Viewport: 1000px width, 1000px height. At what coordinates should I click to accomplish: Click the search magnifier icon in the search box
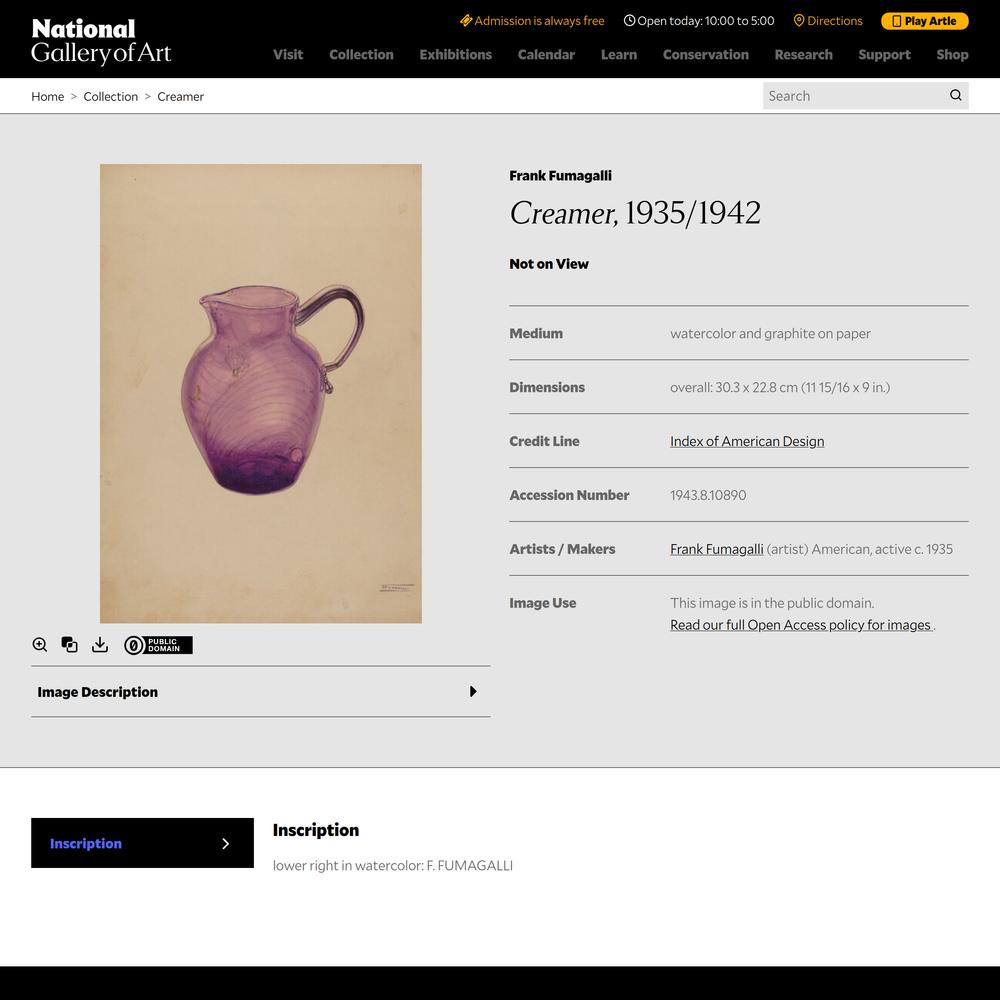pos(955,95)
